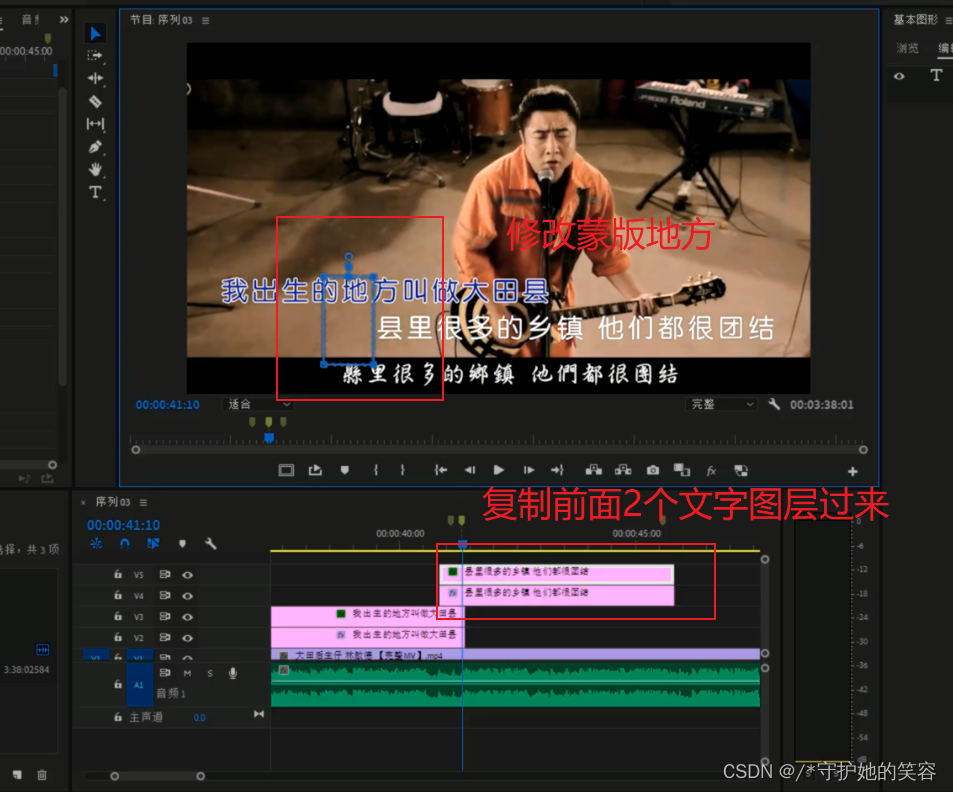Add marker in timeline panel

182,544
